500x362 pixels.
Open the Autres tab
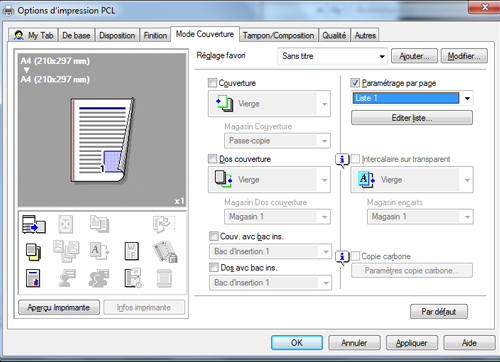click(x=365, y=35)
